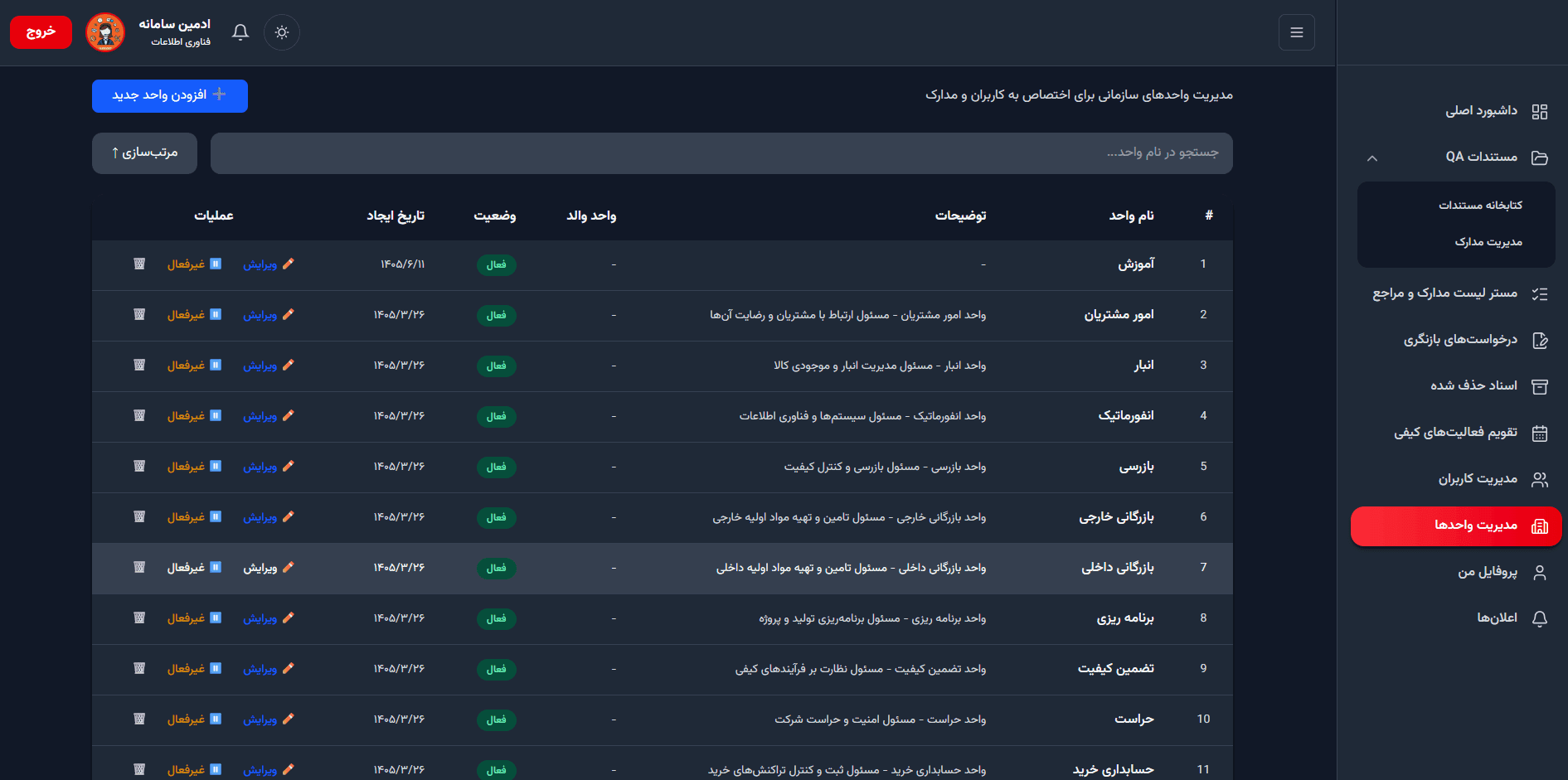Click the trash icon in the تضمین کیفیت row
This screenshot has width=1568, height=780.
point(139,668)
